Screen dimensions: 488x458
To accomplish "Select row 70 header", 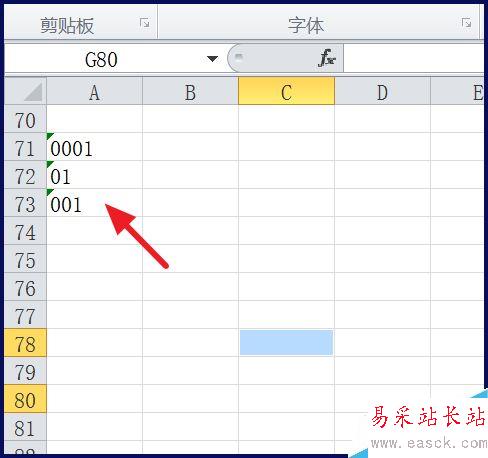I will (25, 119).
